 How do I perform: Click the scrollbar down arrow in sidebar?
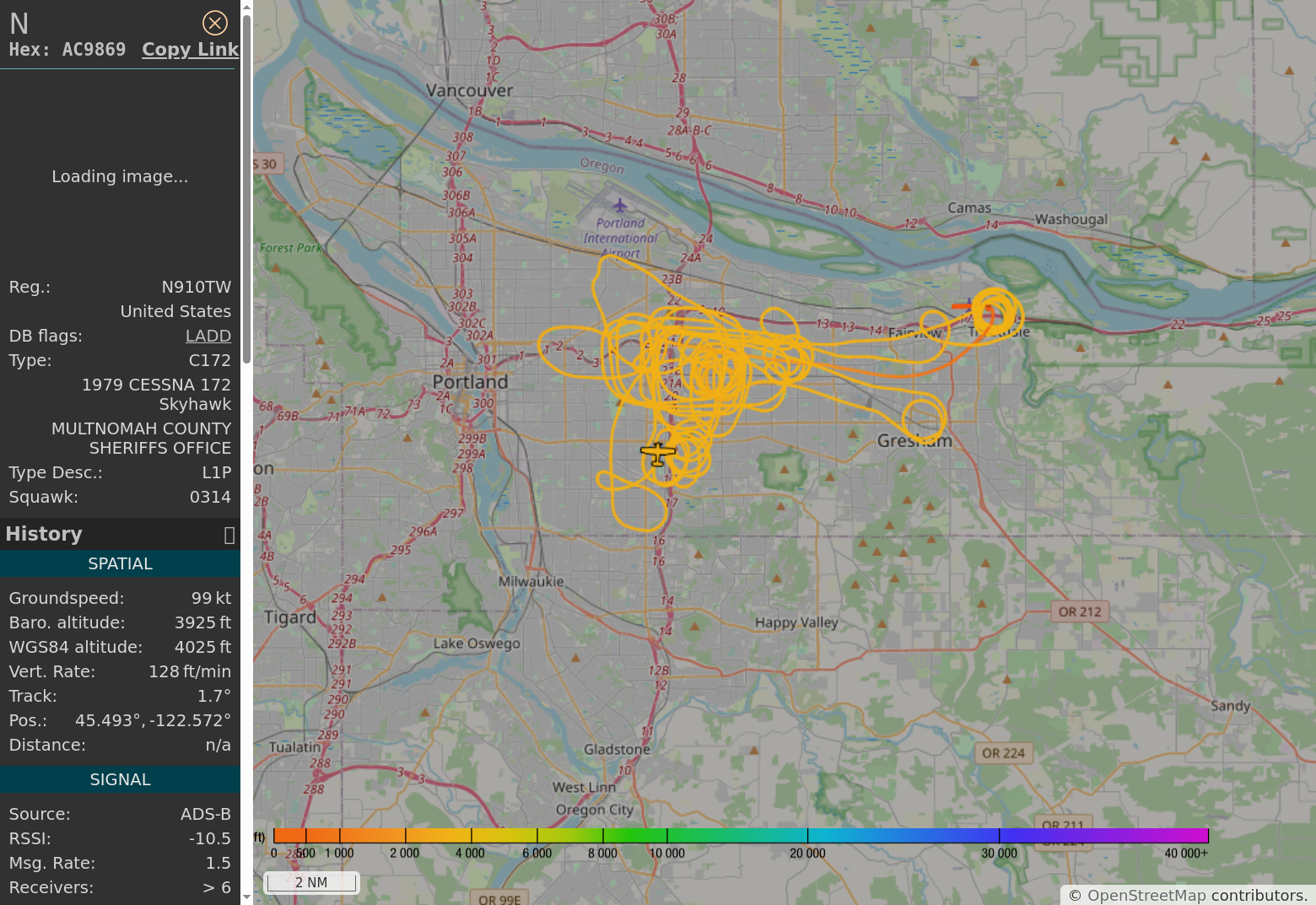click(x=246, y=897)
